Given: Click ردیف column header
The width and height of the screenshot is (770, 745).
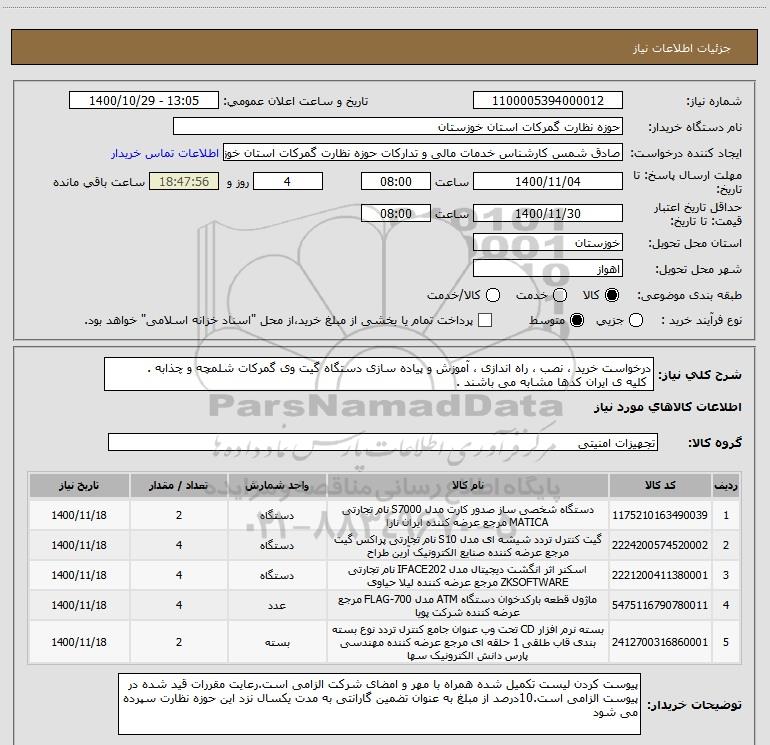Looking at the screenshot, I should pos(726,486).
